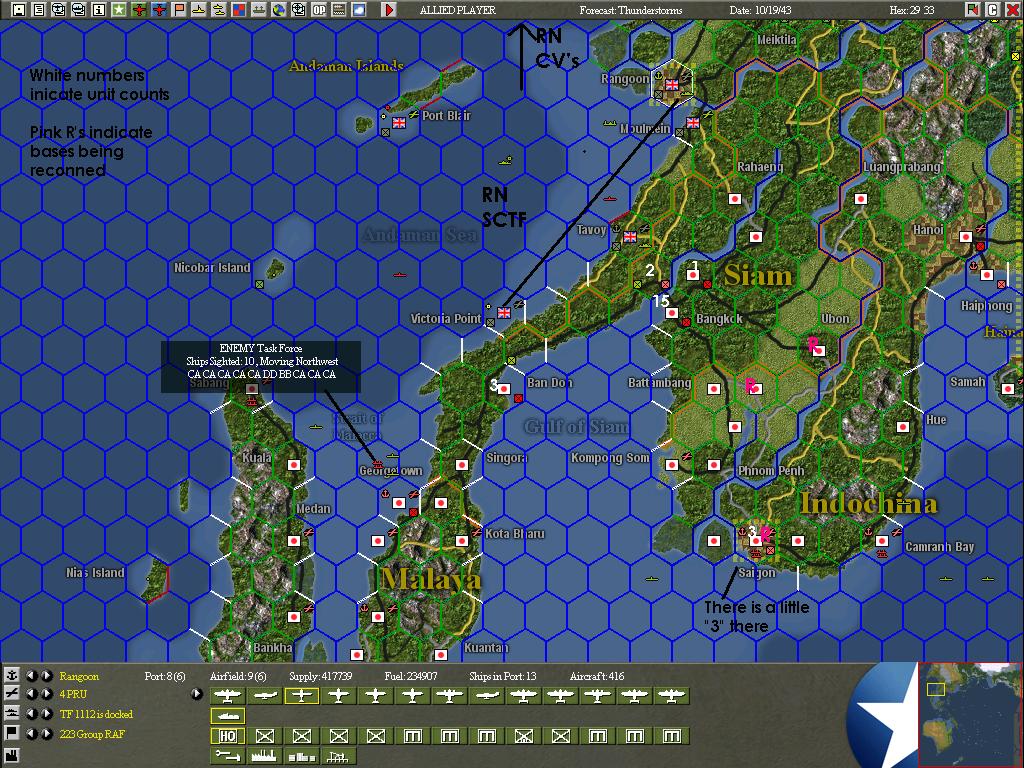Click the OP toolbar button
This screenshot has height=768, width=1024.
point(319,10)
